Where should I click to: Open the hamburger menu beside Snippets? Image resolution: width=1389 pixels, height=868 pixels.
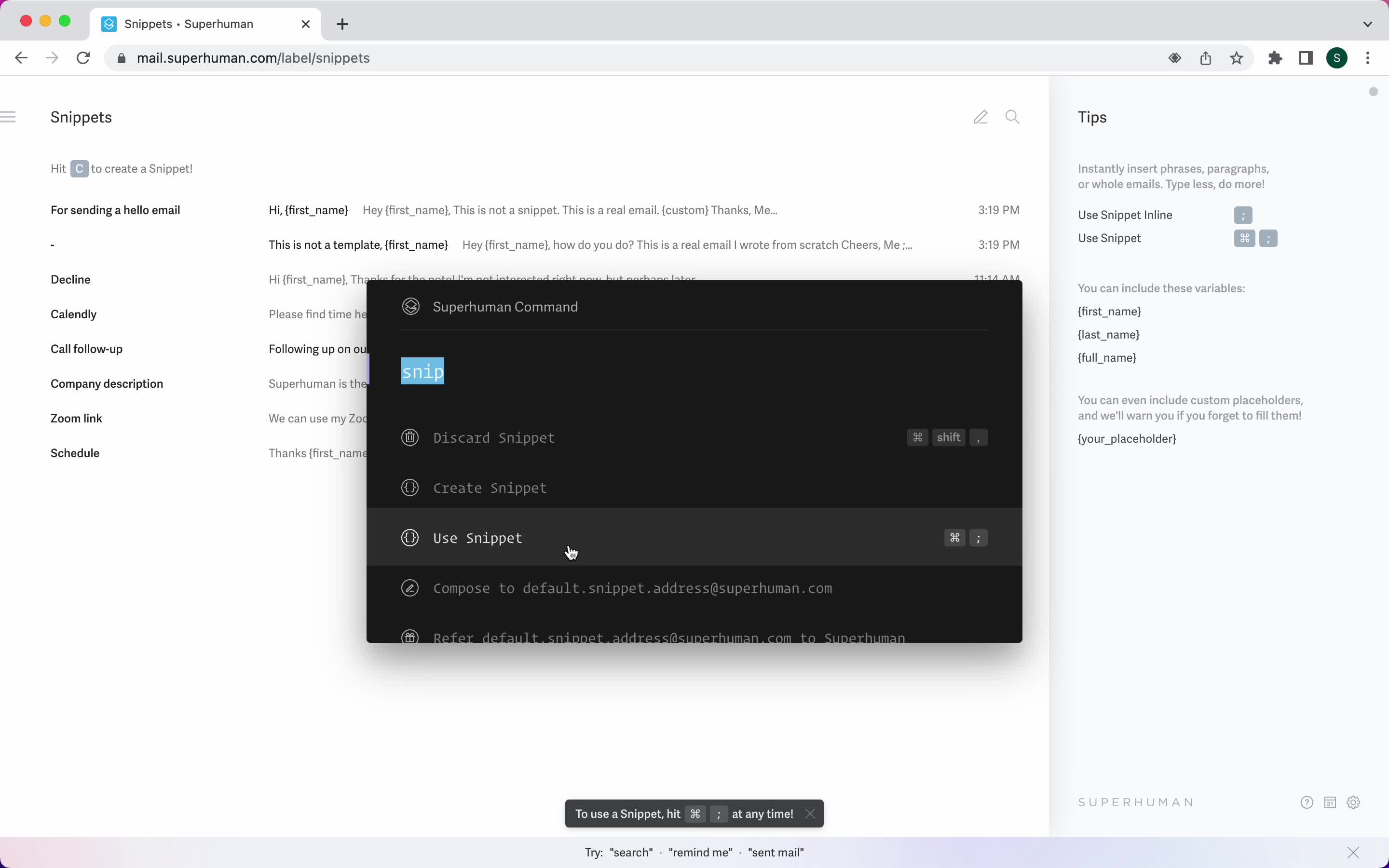[8, 117]
